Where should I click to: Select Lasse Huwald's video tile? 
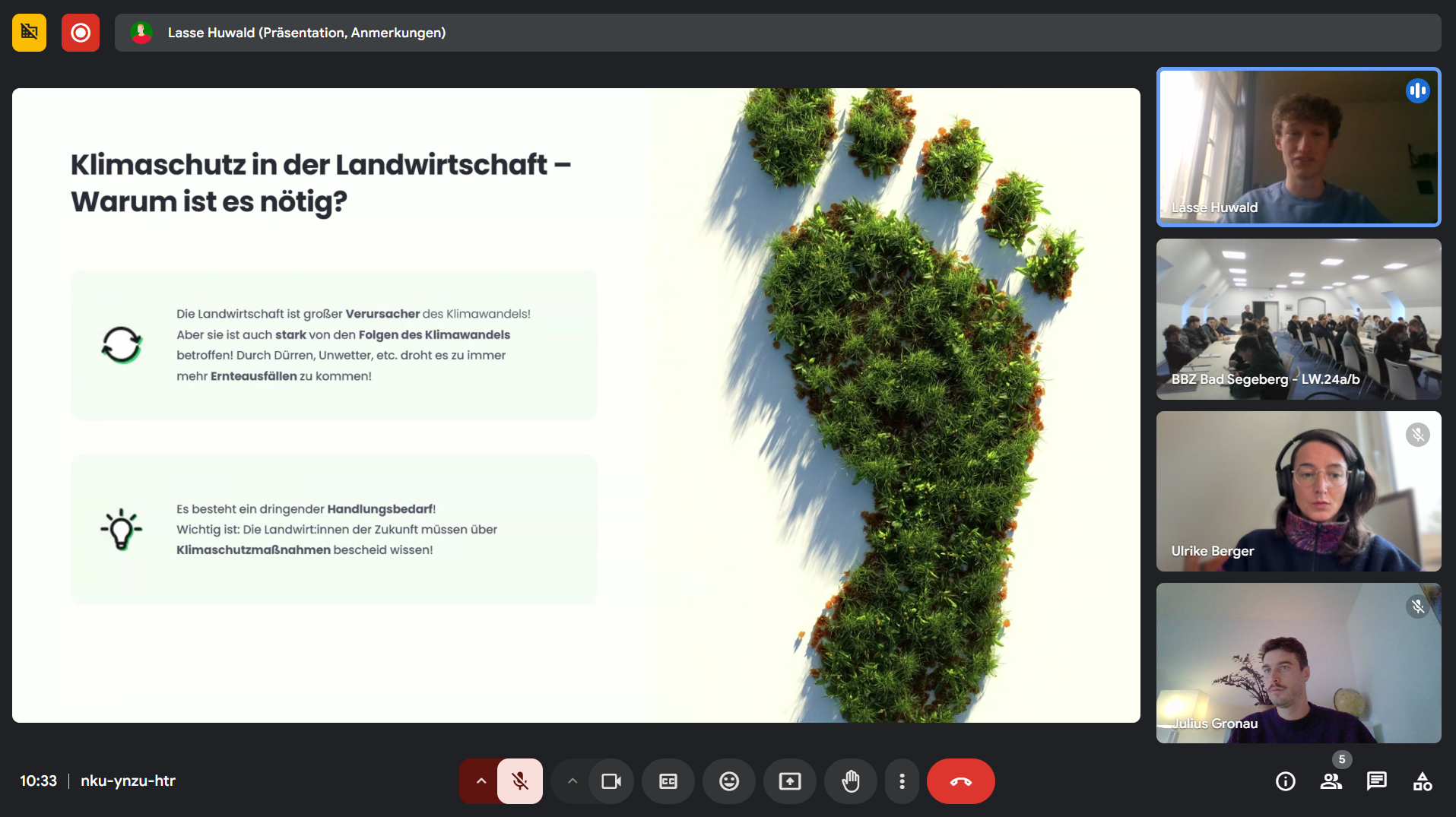pyautogui.click(x=1298, y=147)
